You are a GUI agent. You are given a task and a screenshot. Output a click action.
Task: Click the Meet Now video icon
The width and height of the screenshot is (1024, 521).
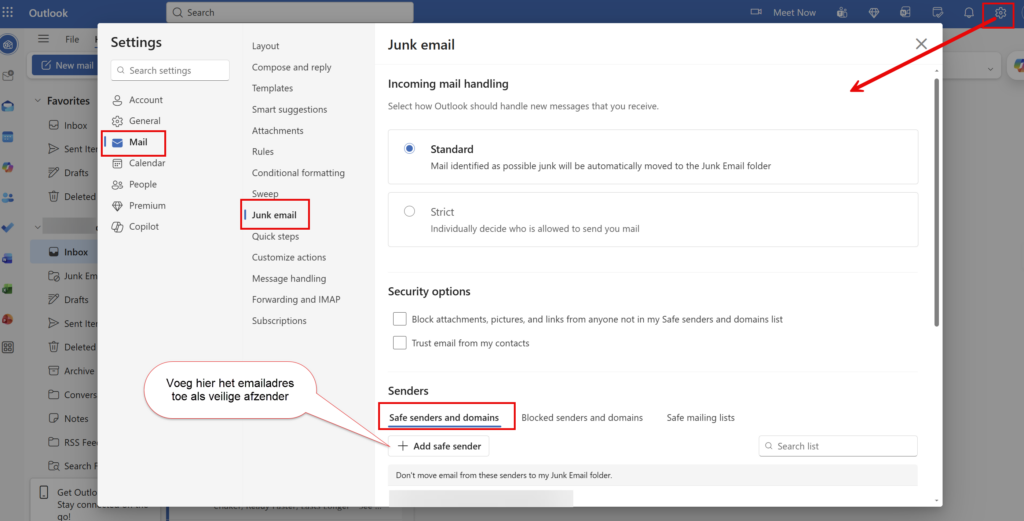pos(757,13)
